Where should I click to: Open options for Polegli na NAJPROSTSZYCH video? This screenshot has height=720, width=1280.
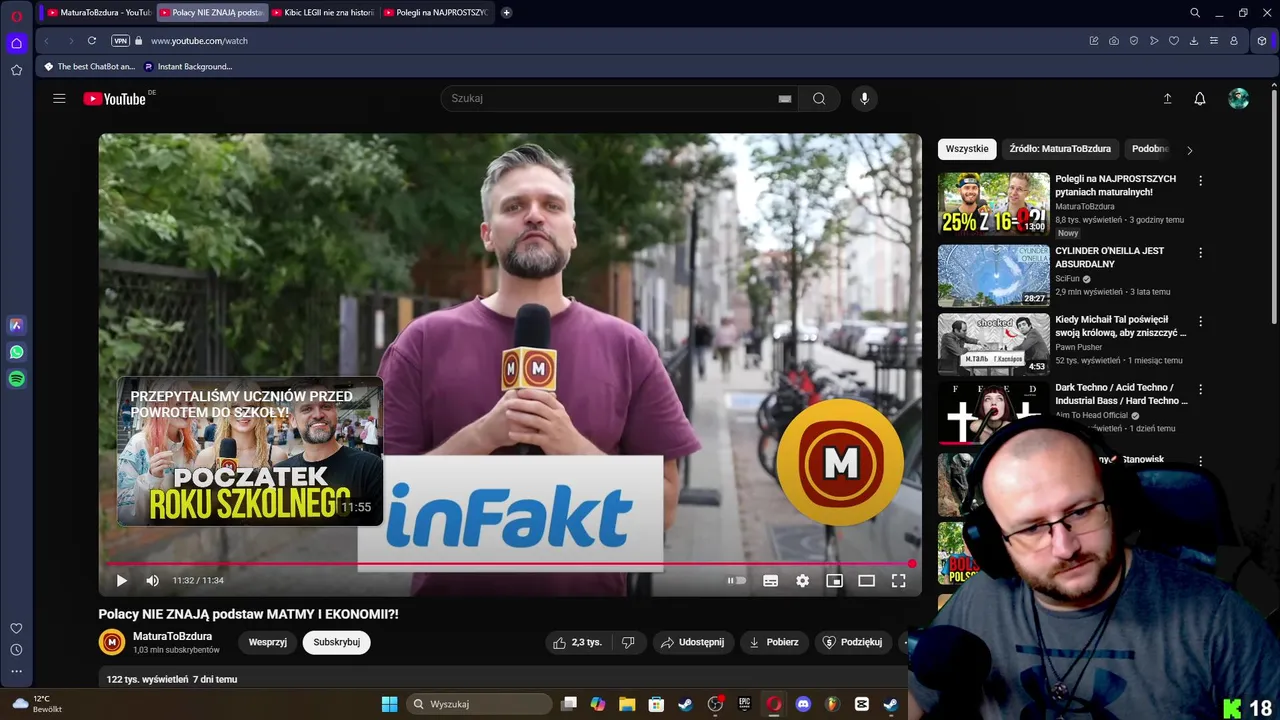point(1201,181)
